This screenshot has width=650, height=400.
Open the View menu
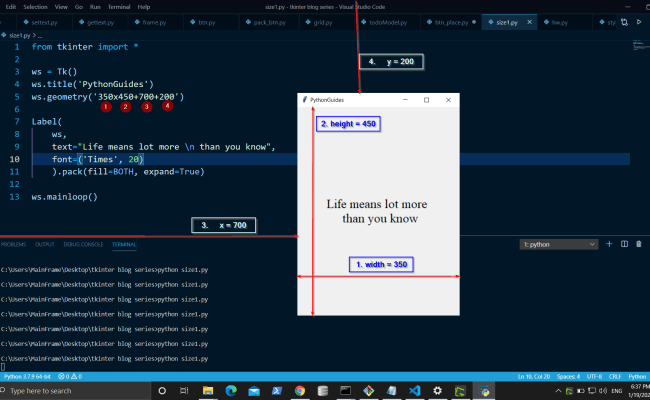click(61, 7)
